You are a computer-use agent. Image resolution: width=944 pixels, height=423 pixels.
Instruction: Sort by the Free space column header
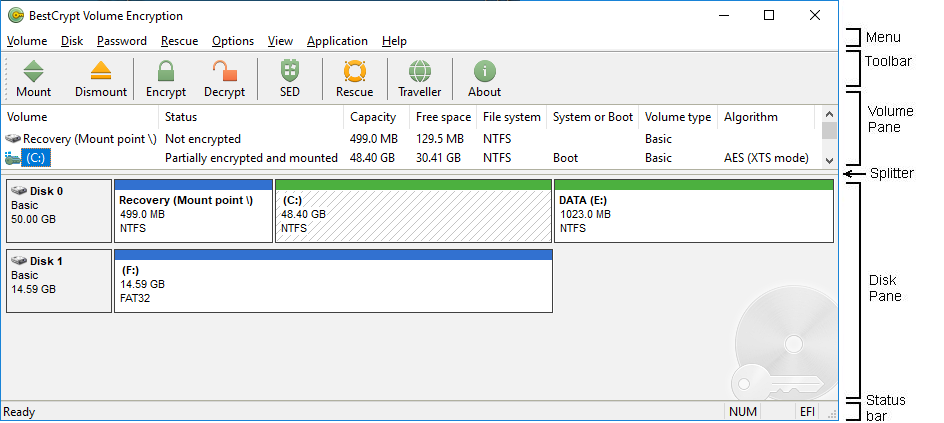coord(443,117)
